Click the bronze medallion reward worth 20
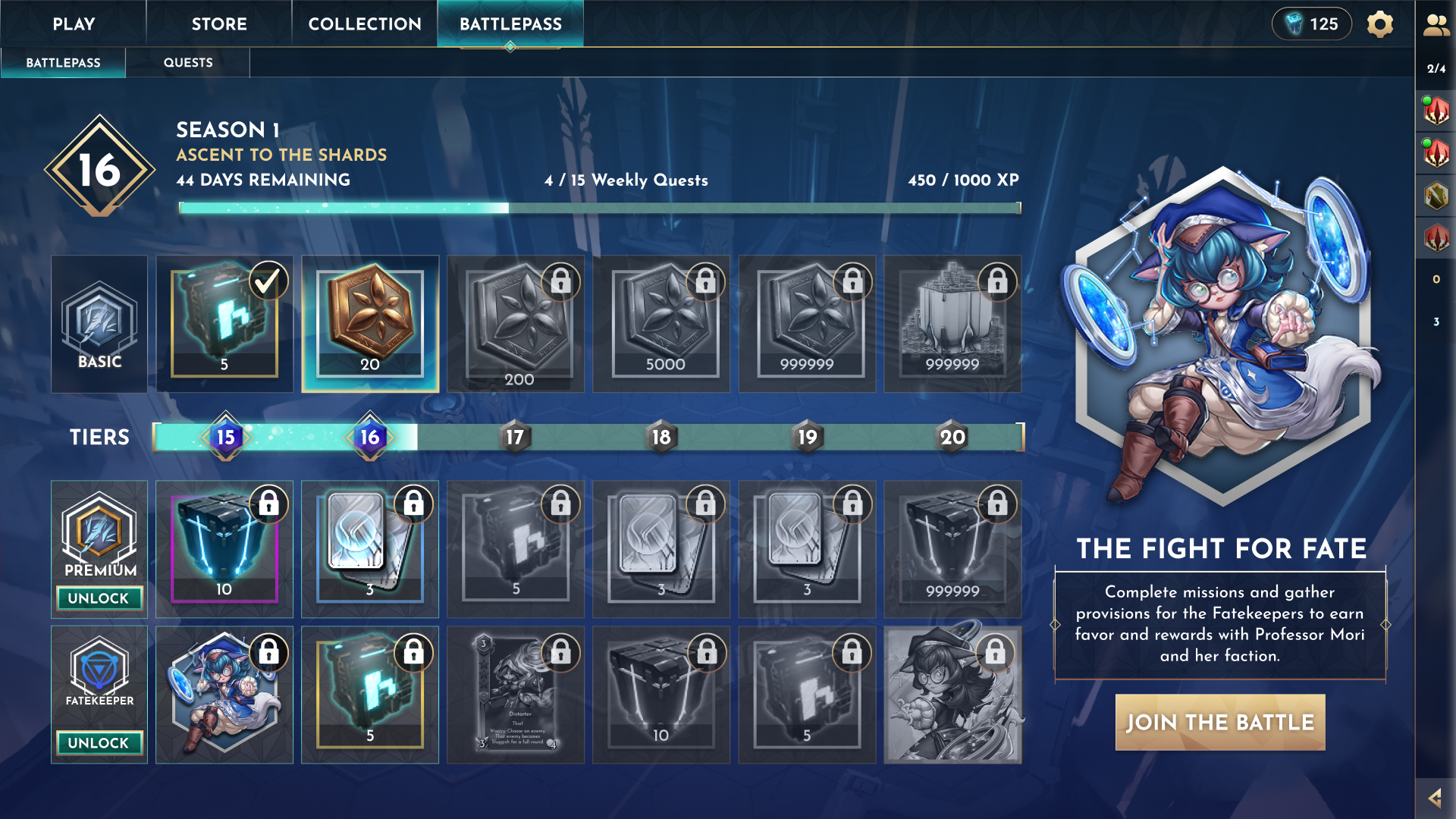The height and width of the screenshot is (819, 1456). click(x=370, y=324)
